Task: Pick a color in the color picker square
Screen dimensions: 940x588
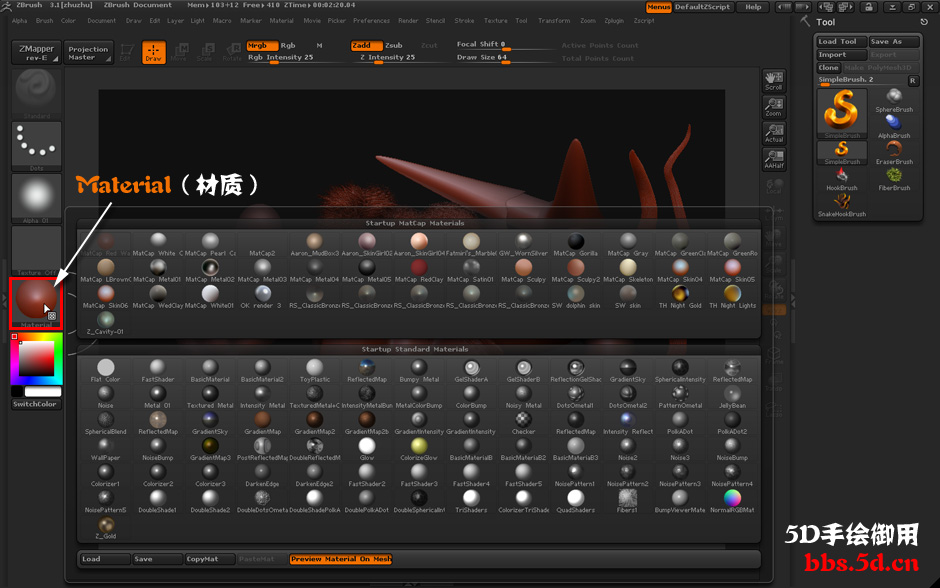Action: point(37,358)
